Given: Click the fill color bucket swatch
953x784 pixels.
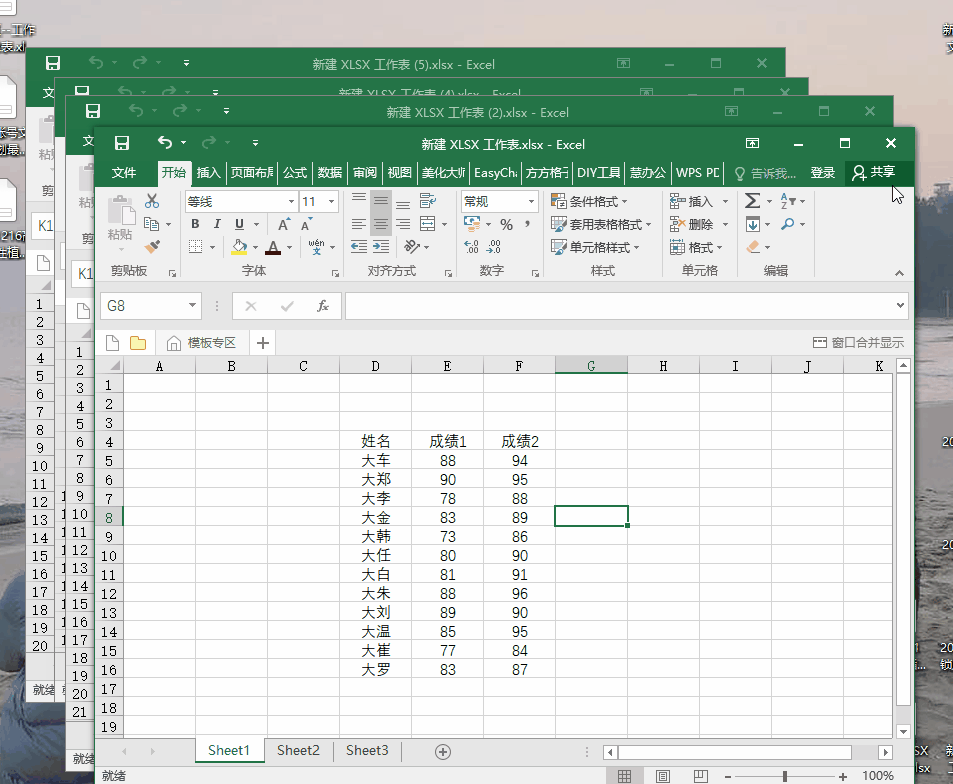Looking at the screenshot, I should (x=239, y=247).
